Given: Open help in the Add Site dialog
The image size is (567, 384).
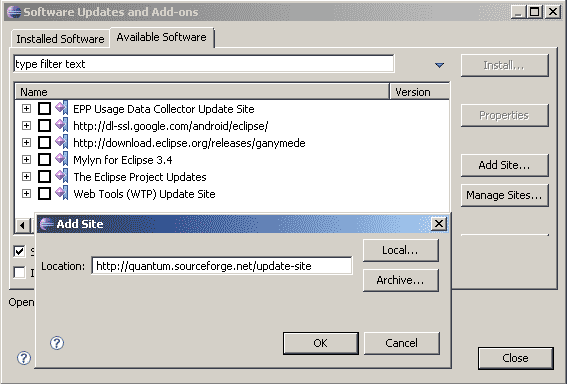Looking at the screenshot, I should click(57, 343).
